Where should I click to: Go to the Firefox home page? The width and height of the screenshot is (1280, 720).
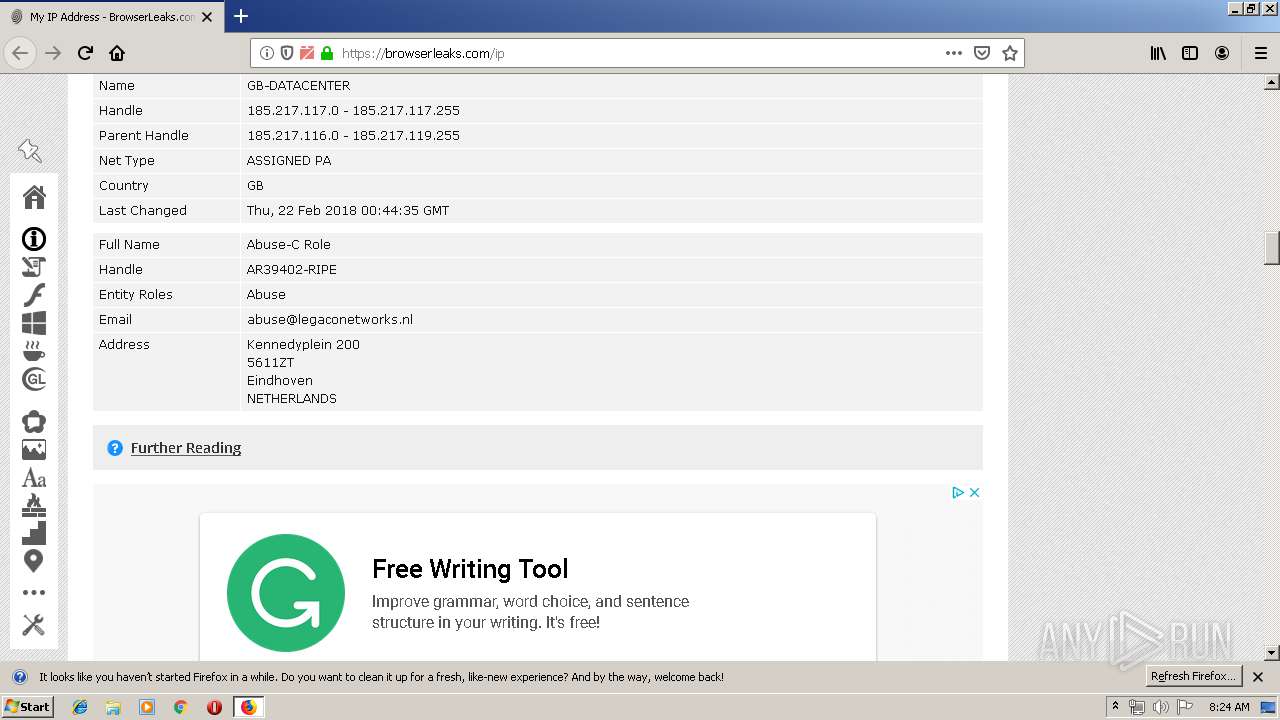pyautogui.click(x=117, y=53)
